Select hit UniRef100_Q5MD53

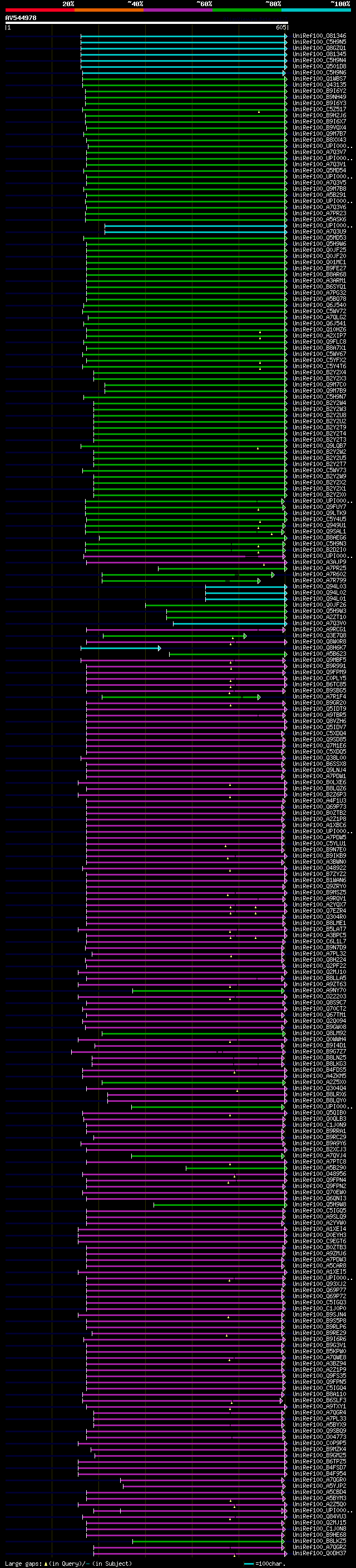[319, 238]
